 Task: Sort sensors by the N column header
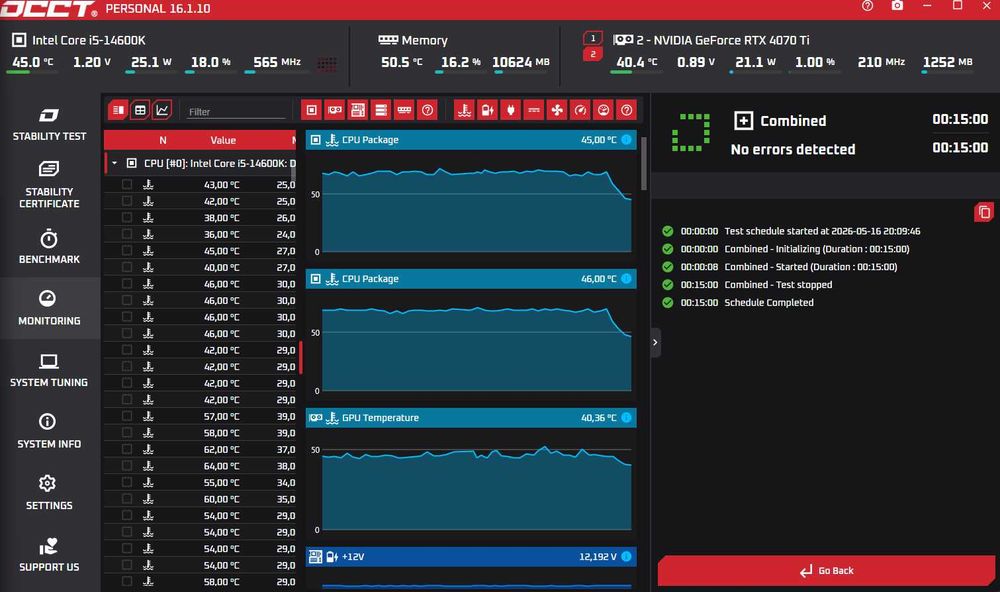click(x=163, y=140)
